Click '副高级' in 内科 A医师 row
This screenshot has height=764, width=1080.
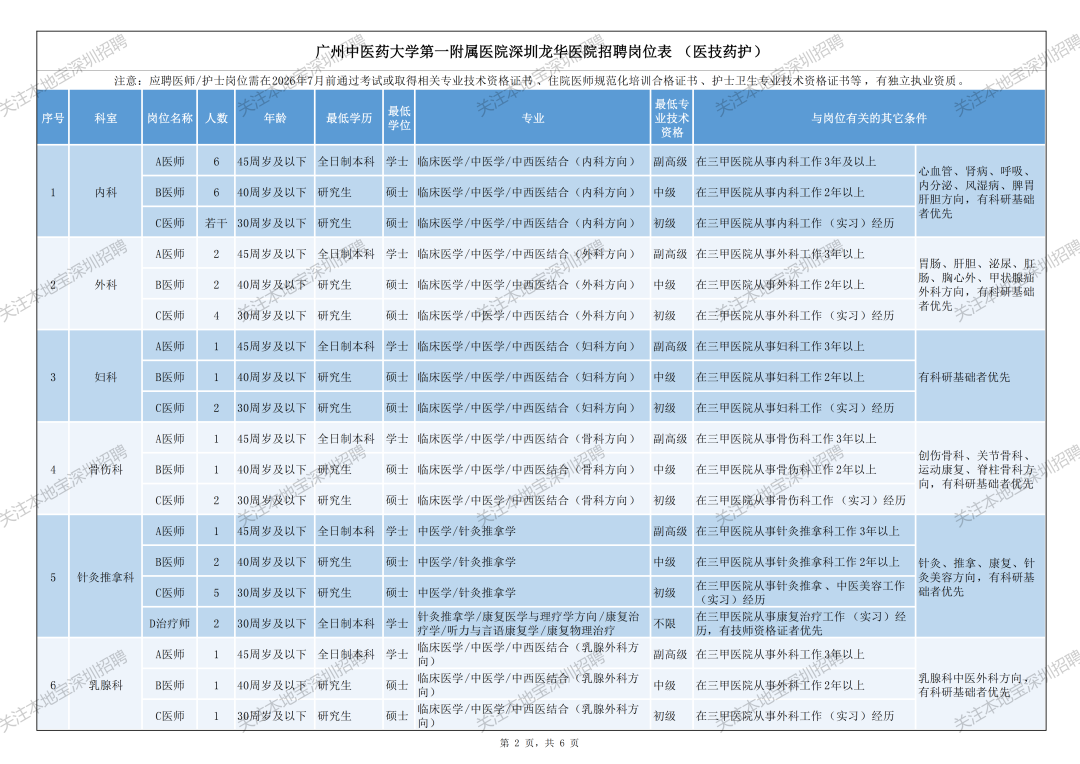pos(670,162)
